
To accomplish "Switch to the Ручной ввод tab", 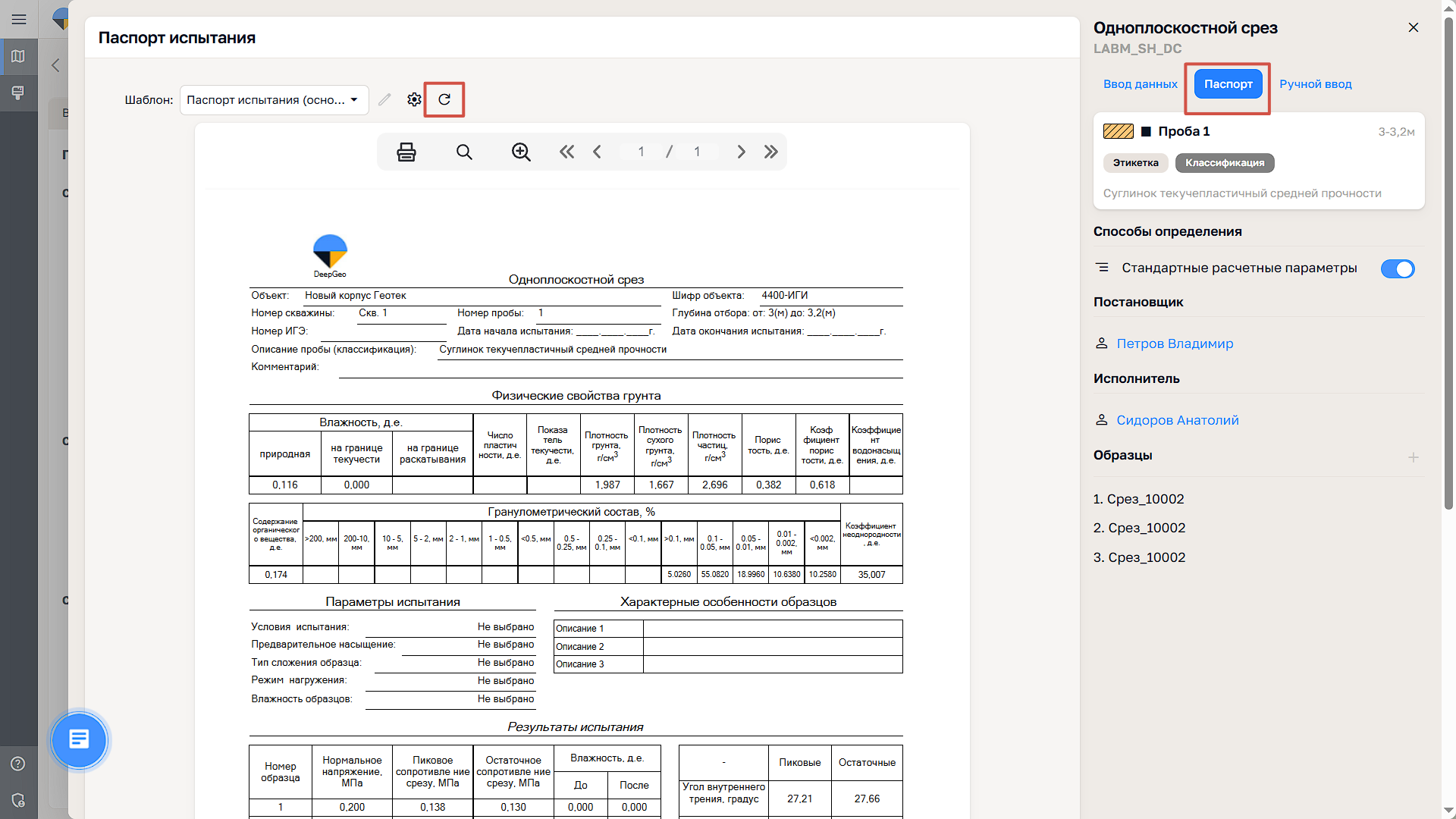I will coord(1315,84).
